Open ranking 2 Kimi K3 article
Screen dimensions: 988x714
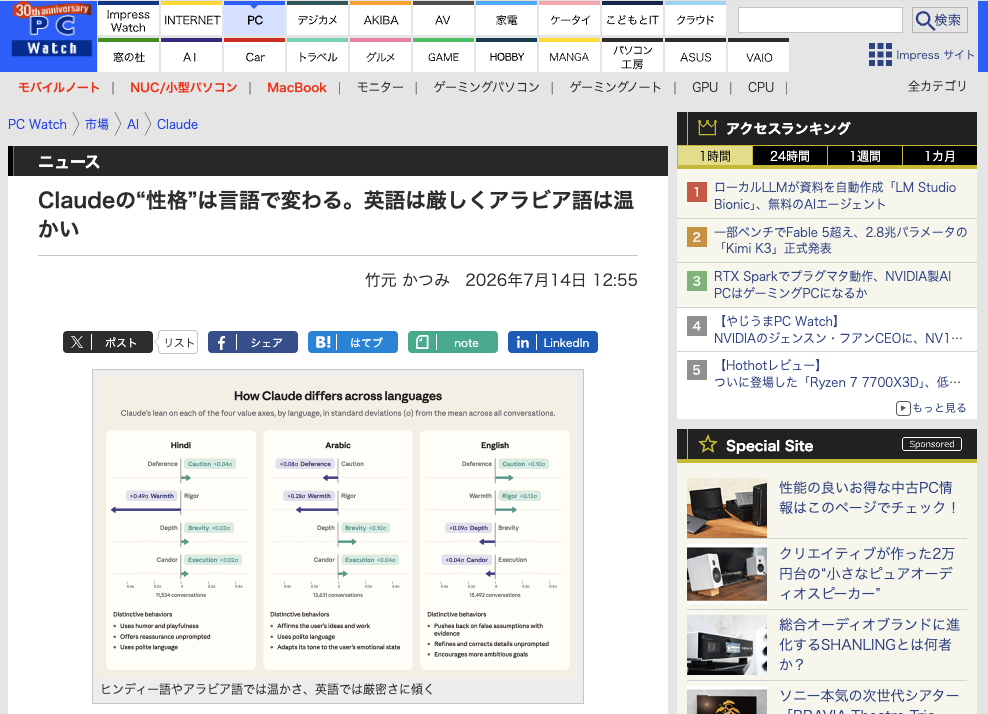840,240
